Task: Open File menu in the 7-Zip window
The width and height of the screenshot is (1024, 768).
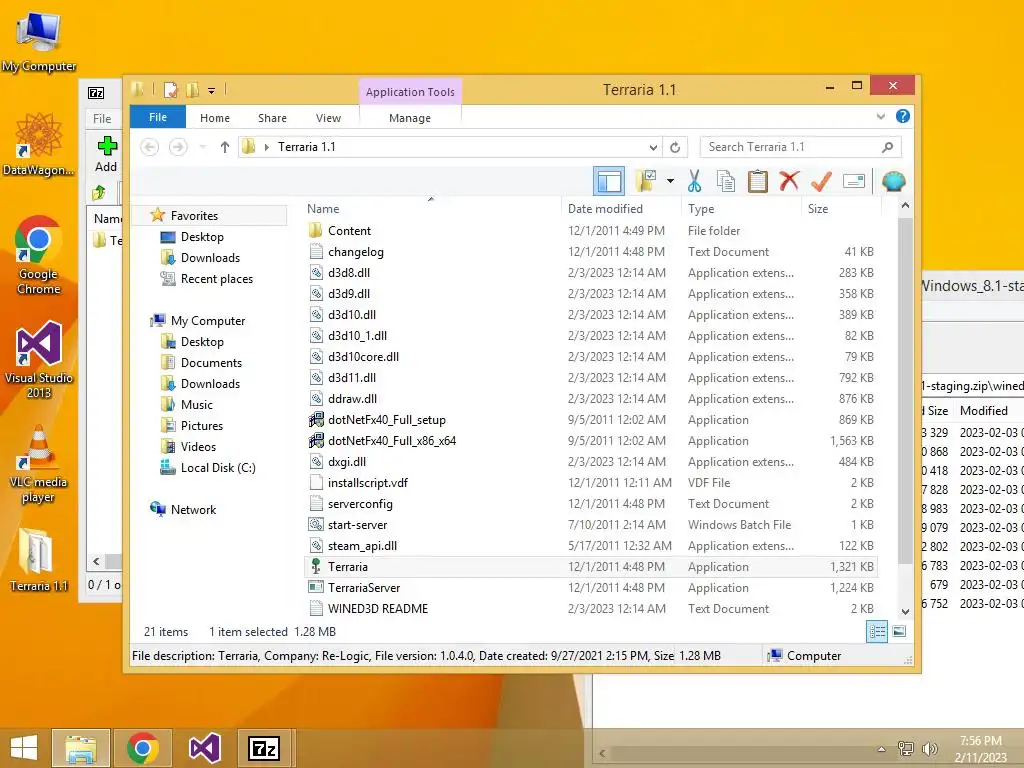Action: [102, 118]
